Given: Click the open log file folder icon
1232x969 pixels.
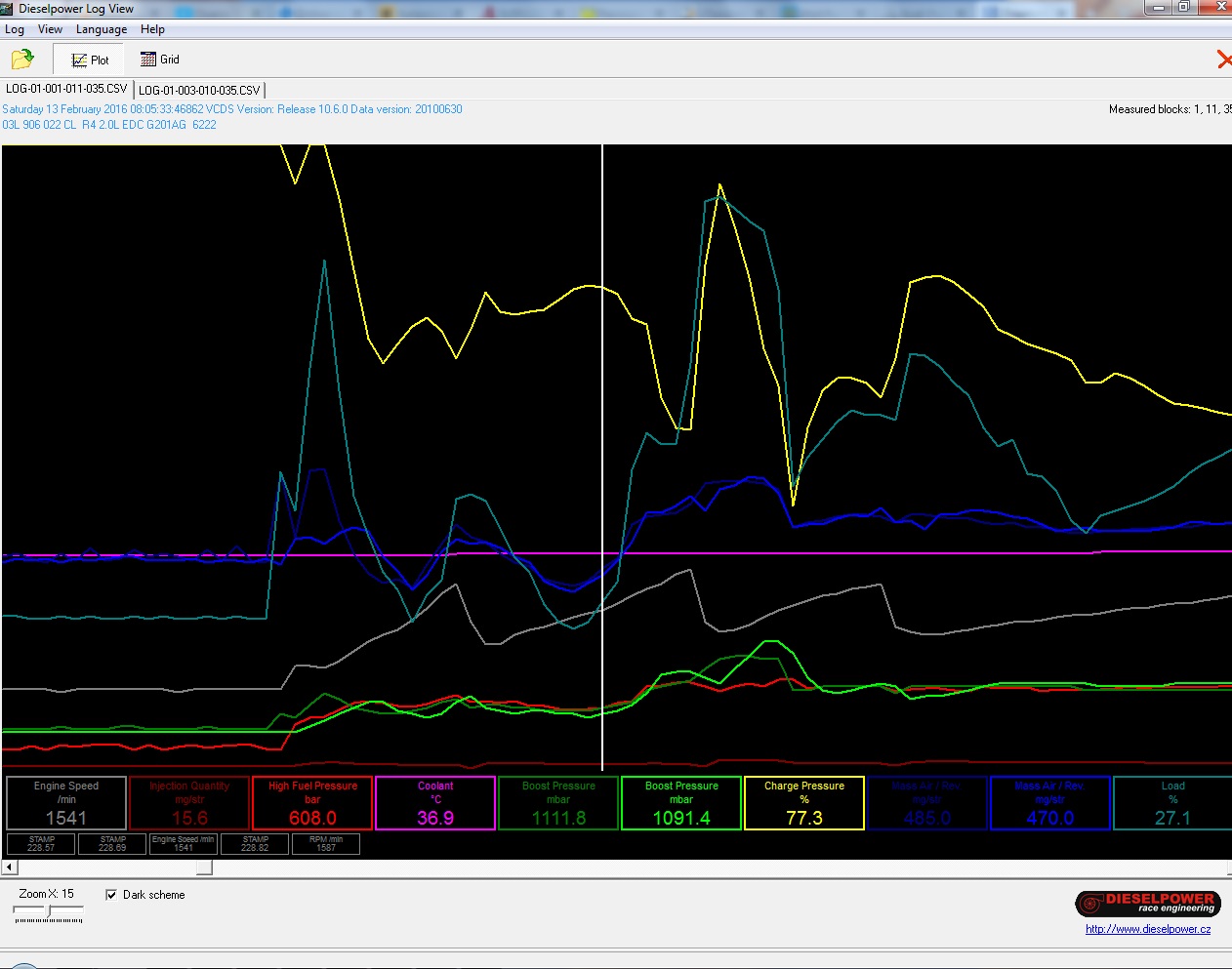Looking at the screenshot, I should point(21,60).
